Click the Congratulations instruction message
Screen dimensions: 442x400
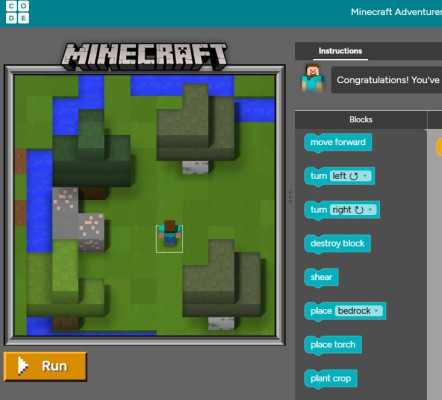click(x=387, y=80)
